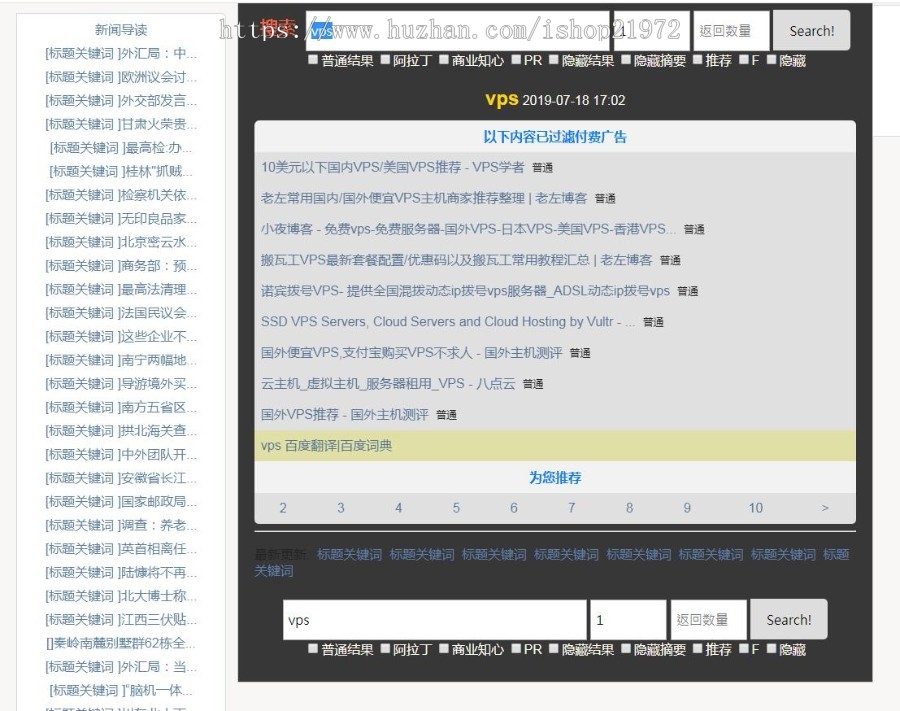Viewport: 900px width, 711px height.
Task: Enable the 推荐 checkbox in the bottom filter row
Action: [698, 650]
